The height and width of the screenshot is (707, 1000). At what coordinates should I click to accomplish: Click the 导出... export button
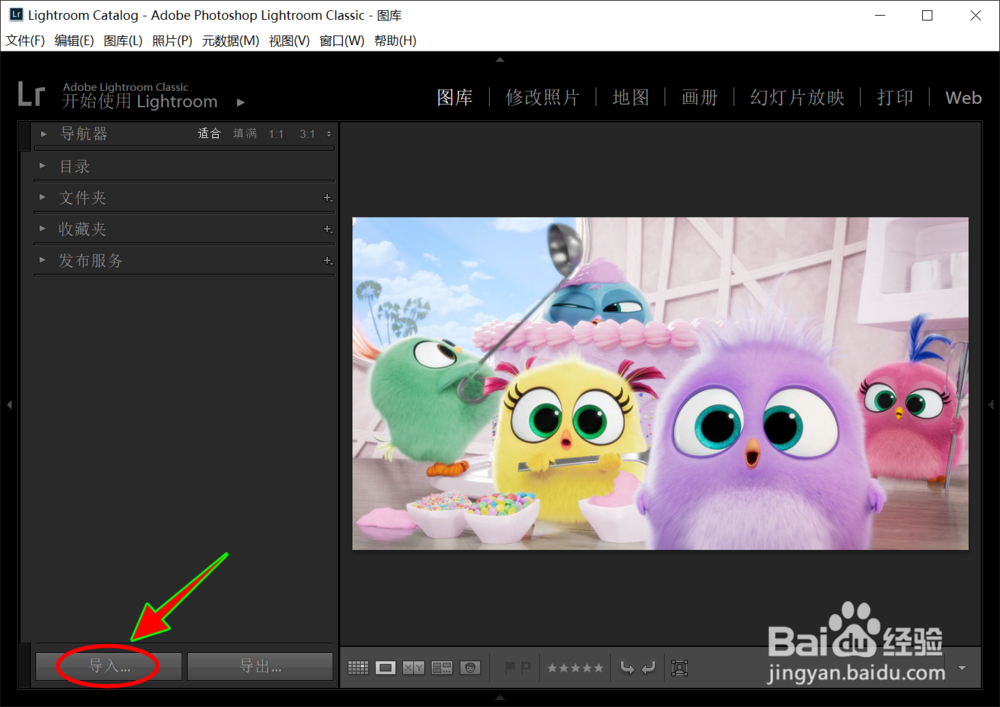260,666
